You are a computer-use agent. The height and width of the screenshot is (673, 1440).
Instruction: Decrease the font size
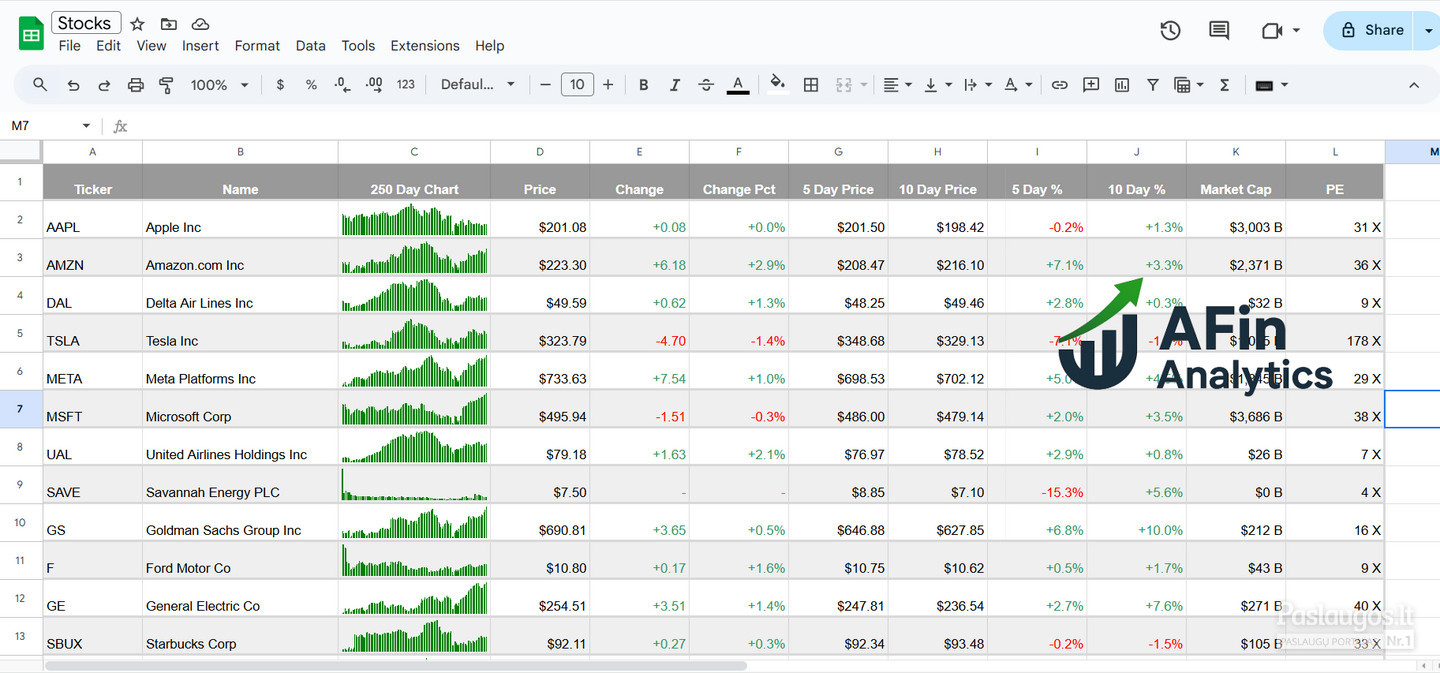(545, 85)
